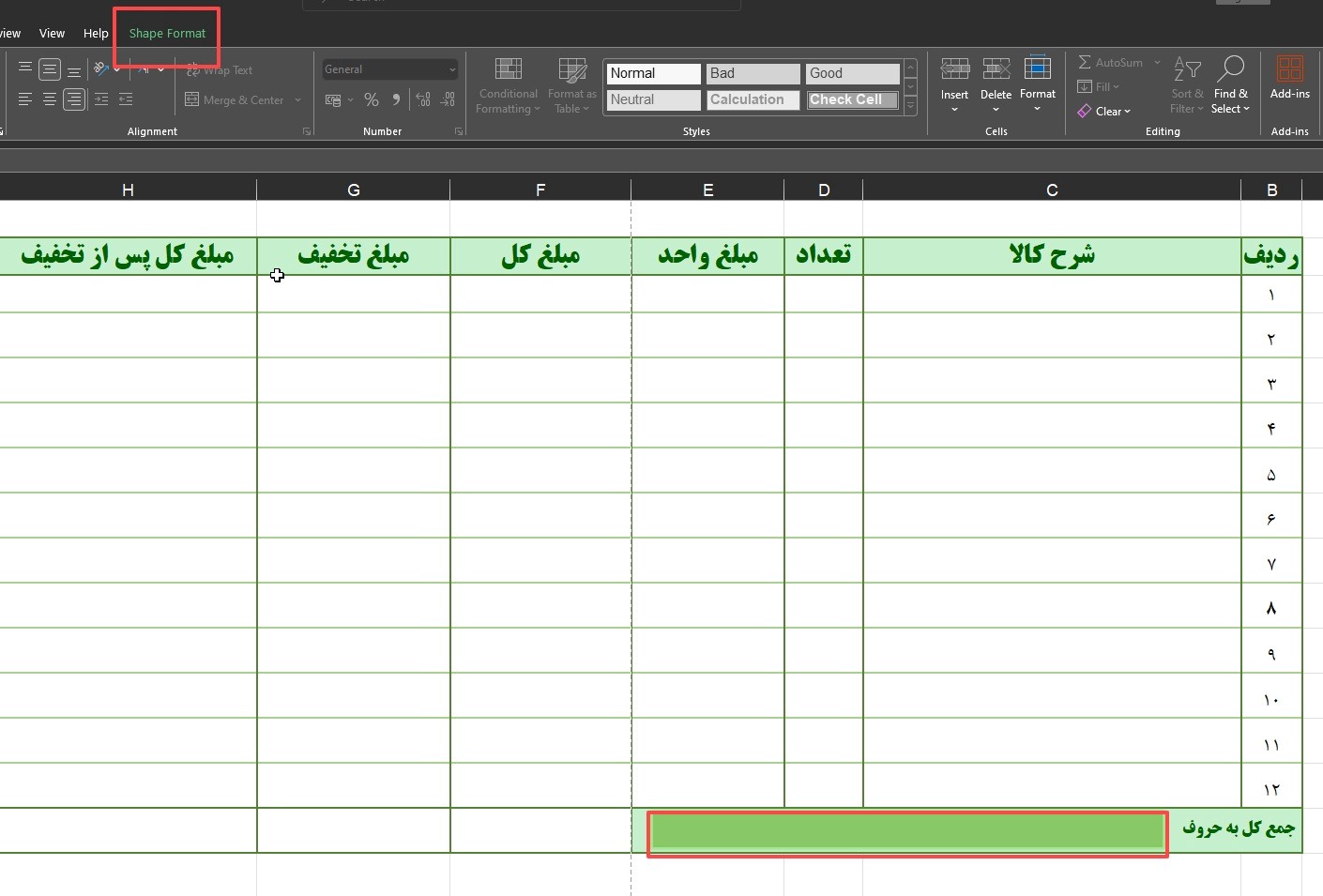Go to previous row in Styles gallery
The width and height of the screenshot is (1323, 896).
[910, 68]
